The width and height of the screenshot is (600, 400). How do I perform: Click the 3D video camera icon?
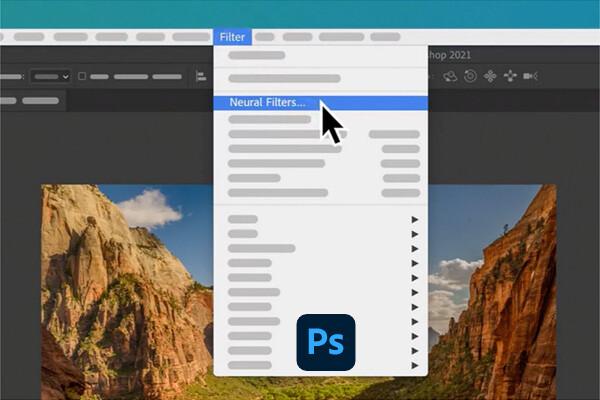point(530,76)
